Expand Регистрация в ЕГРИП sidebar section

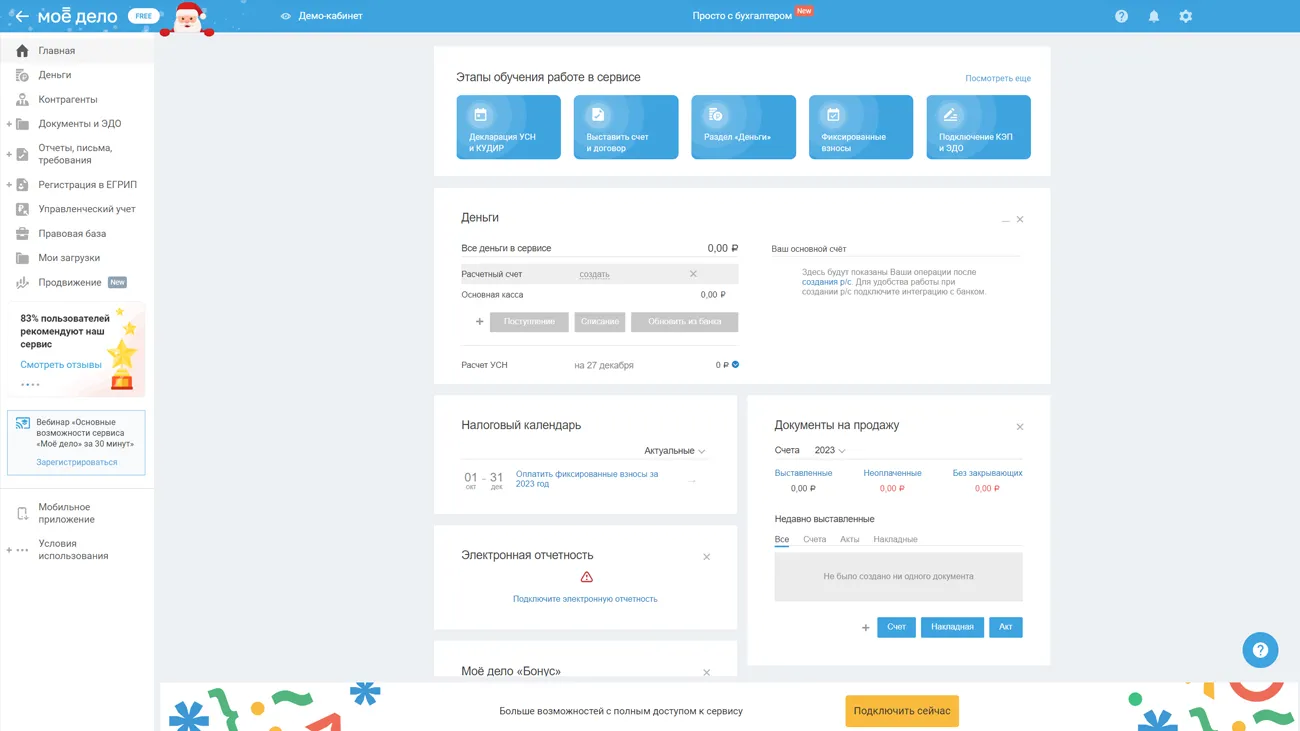coord(10,185)
